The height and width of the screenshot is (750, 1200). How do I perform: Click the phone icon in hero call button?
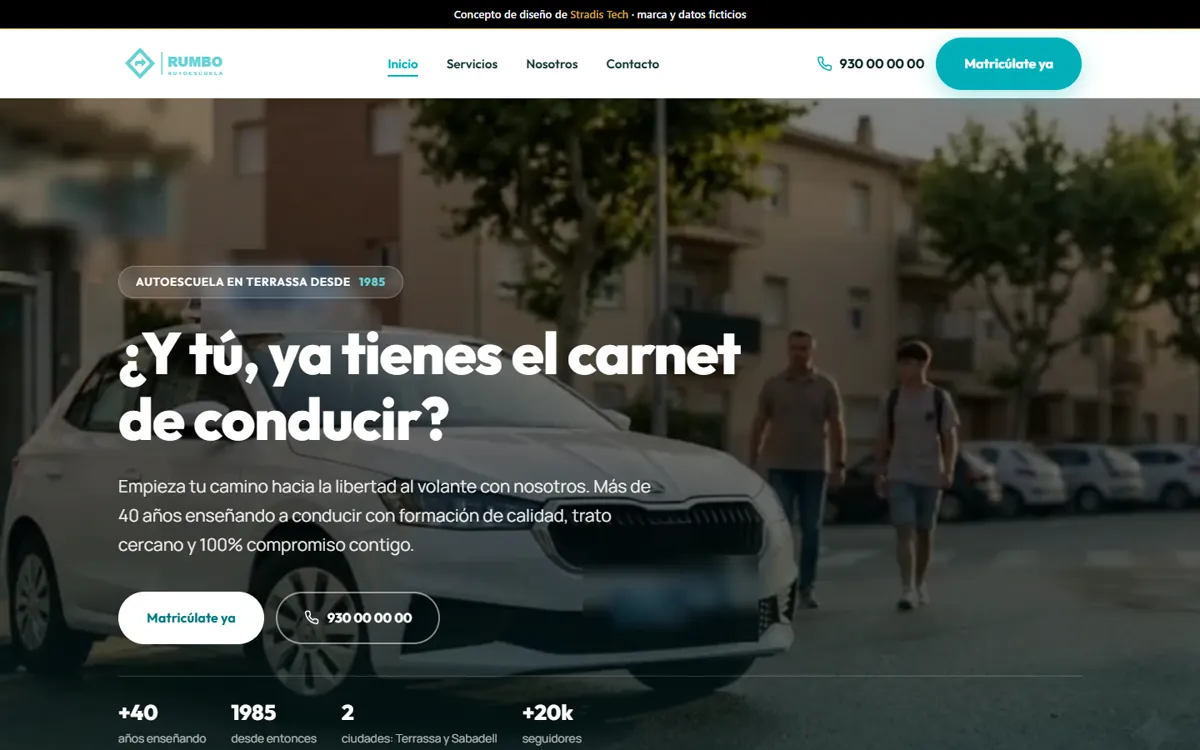pos(312,618)
